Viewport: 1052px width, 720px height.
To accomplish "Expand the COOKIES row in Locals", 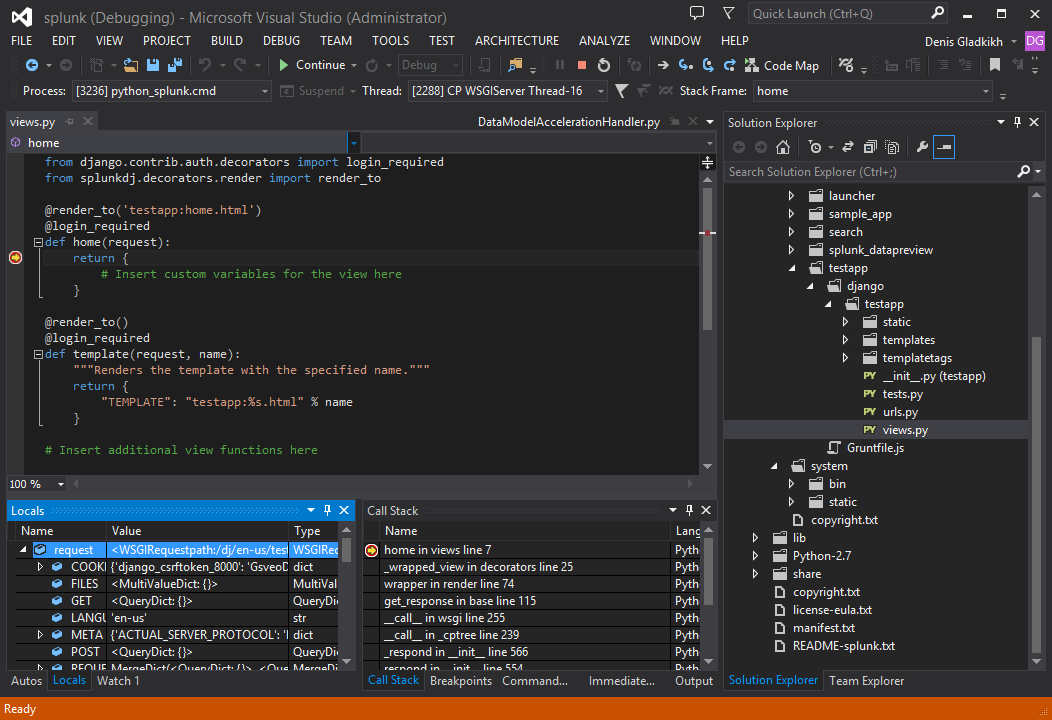I will click(x=40, y=567).
